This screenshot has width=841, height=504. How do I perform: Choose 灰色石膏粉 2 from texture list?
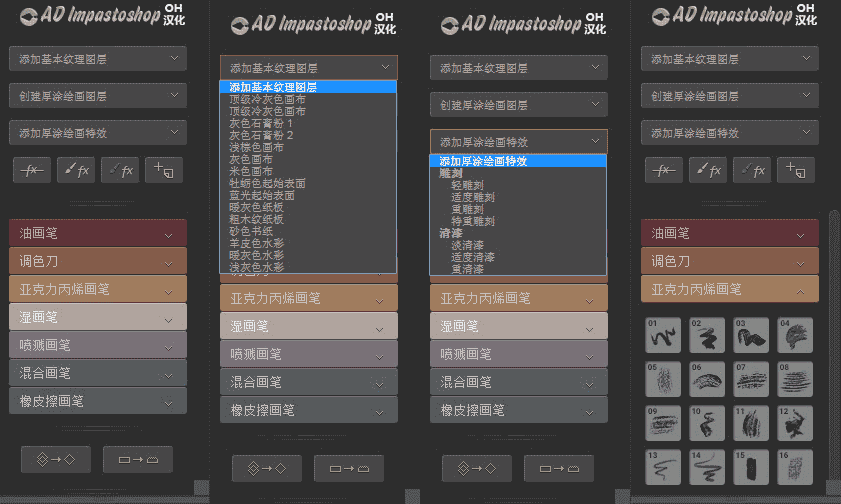[261, 135]
